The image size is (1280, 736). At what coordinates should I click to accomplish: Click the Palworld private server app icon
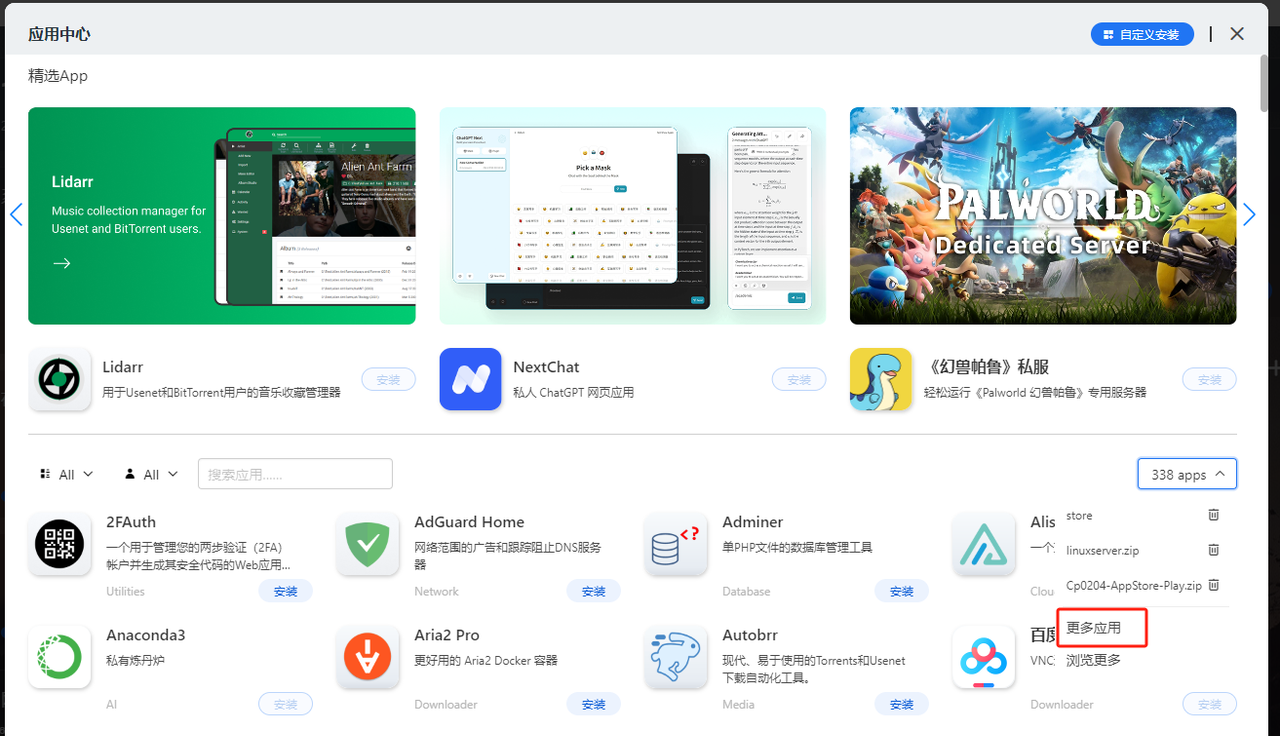coord(881,379)
